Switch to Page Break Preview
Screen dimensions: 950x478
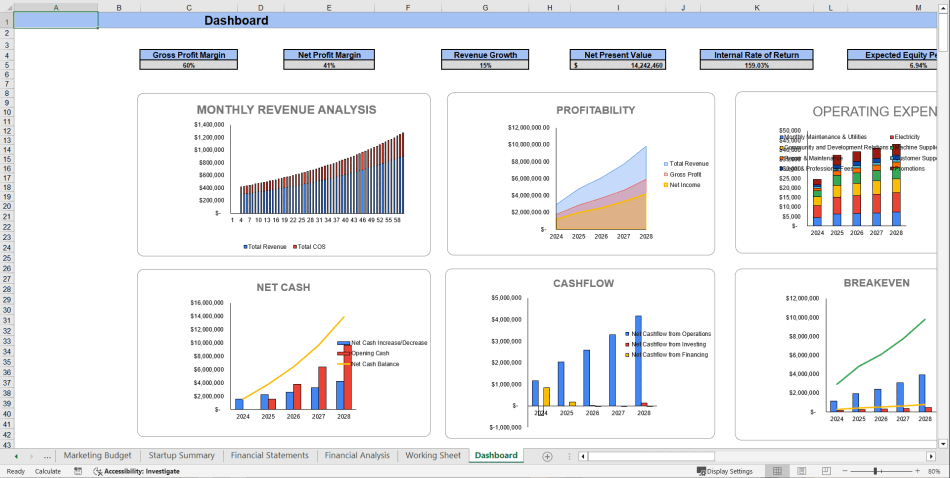click(826, 471)
